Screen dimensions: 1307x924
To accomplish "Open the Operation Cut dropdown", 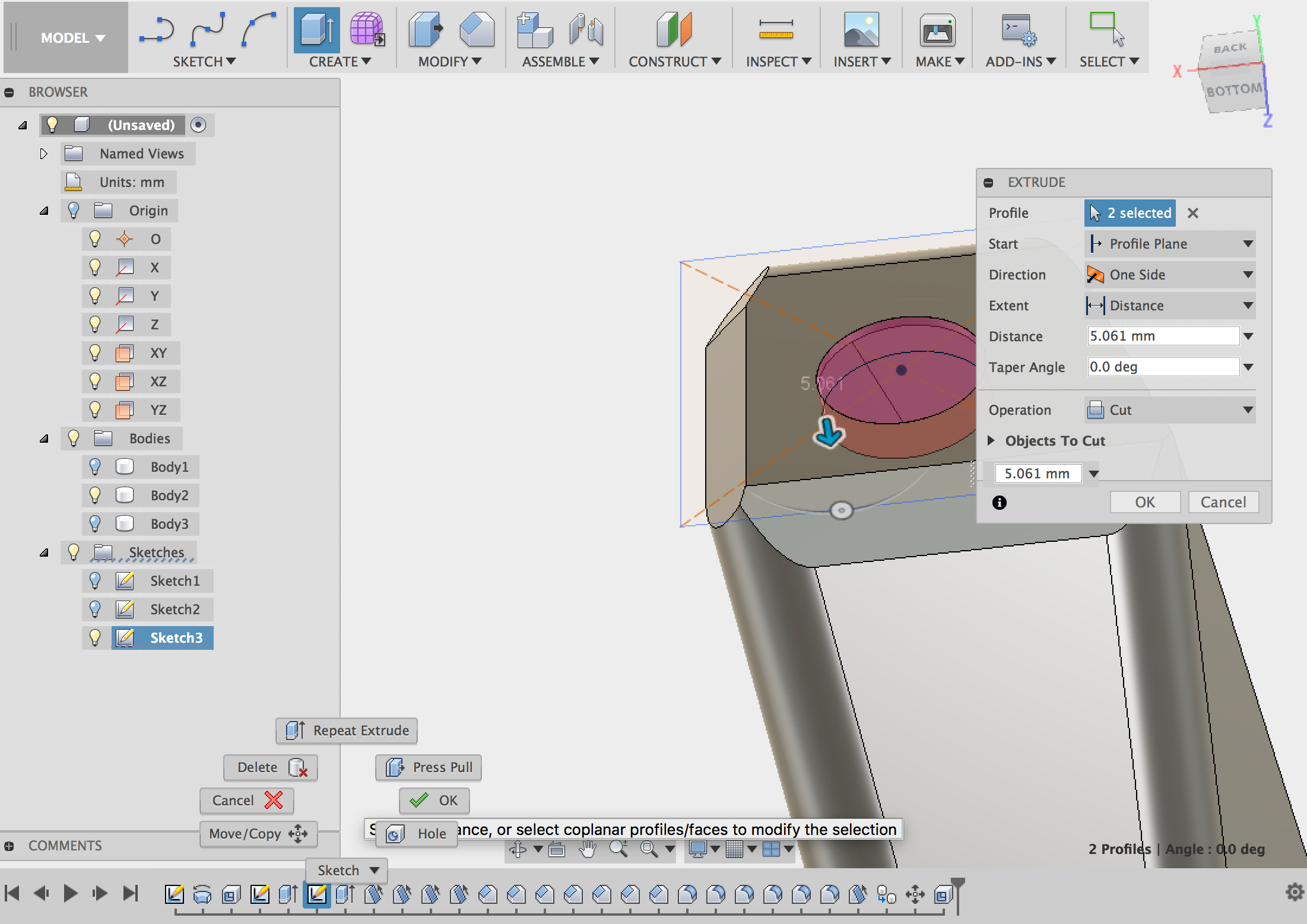I will tap(1170, 410).
